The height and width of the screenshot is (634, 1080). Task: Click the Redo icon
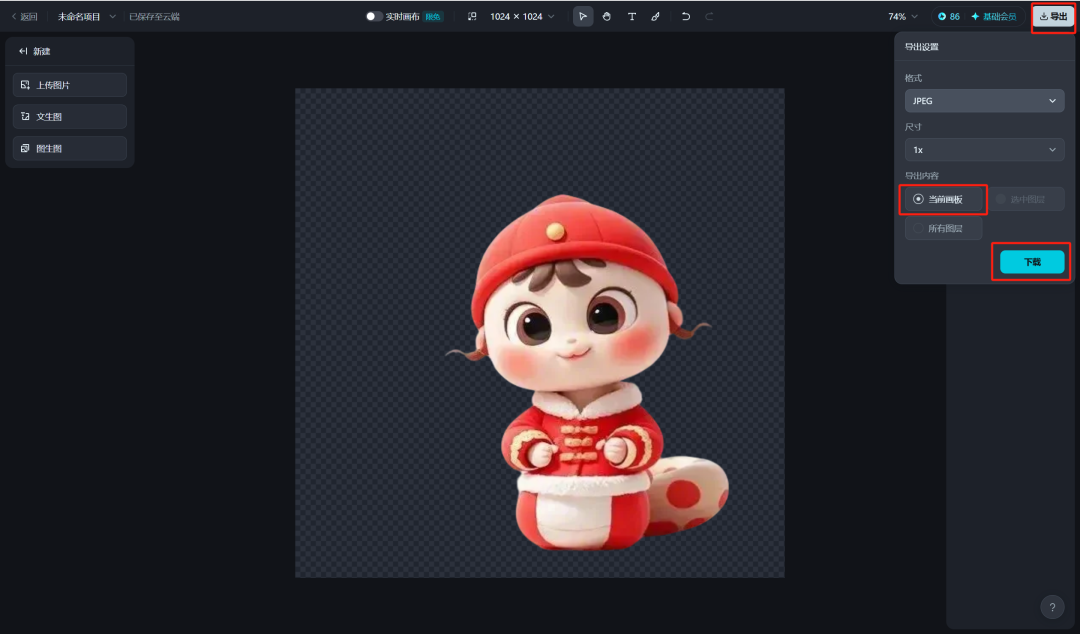click(x=709, y=16)
